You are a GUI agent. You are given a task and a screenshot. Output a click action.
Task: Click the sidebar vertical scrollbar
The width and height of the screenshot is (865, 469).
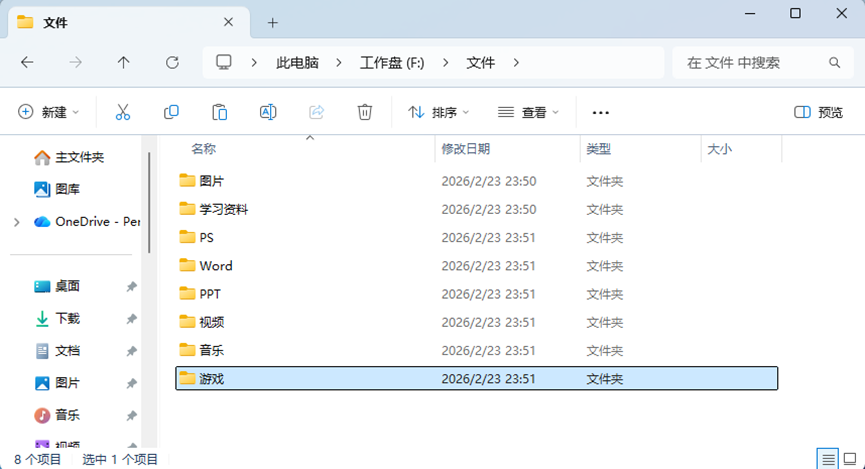click(149, 203)
